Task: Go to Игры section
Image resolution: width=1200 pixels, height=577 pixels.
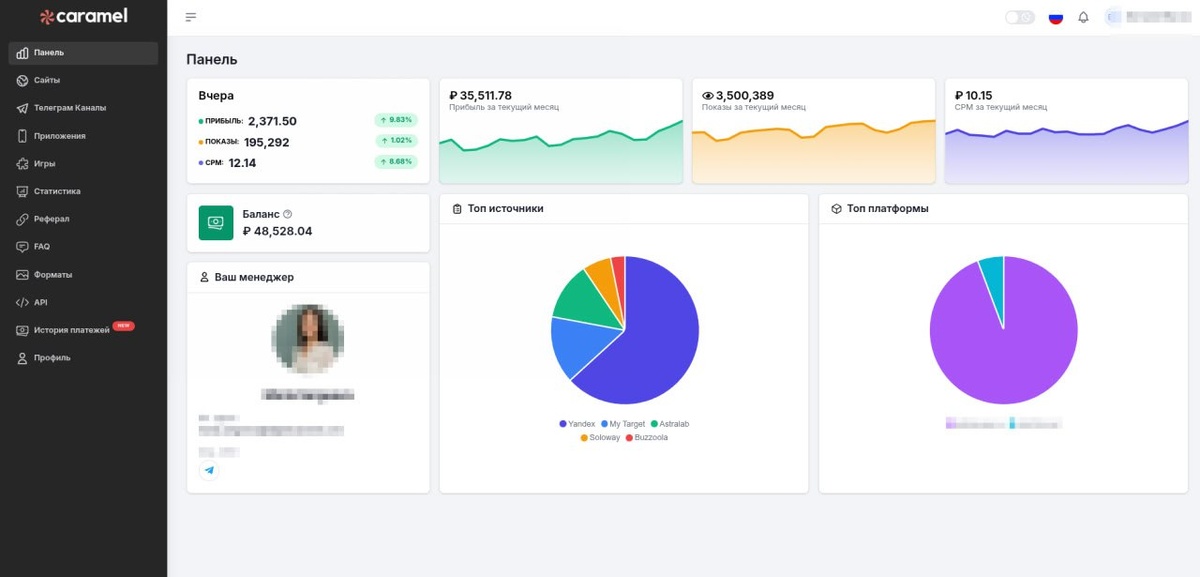Action: (x=83, y=163)
